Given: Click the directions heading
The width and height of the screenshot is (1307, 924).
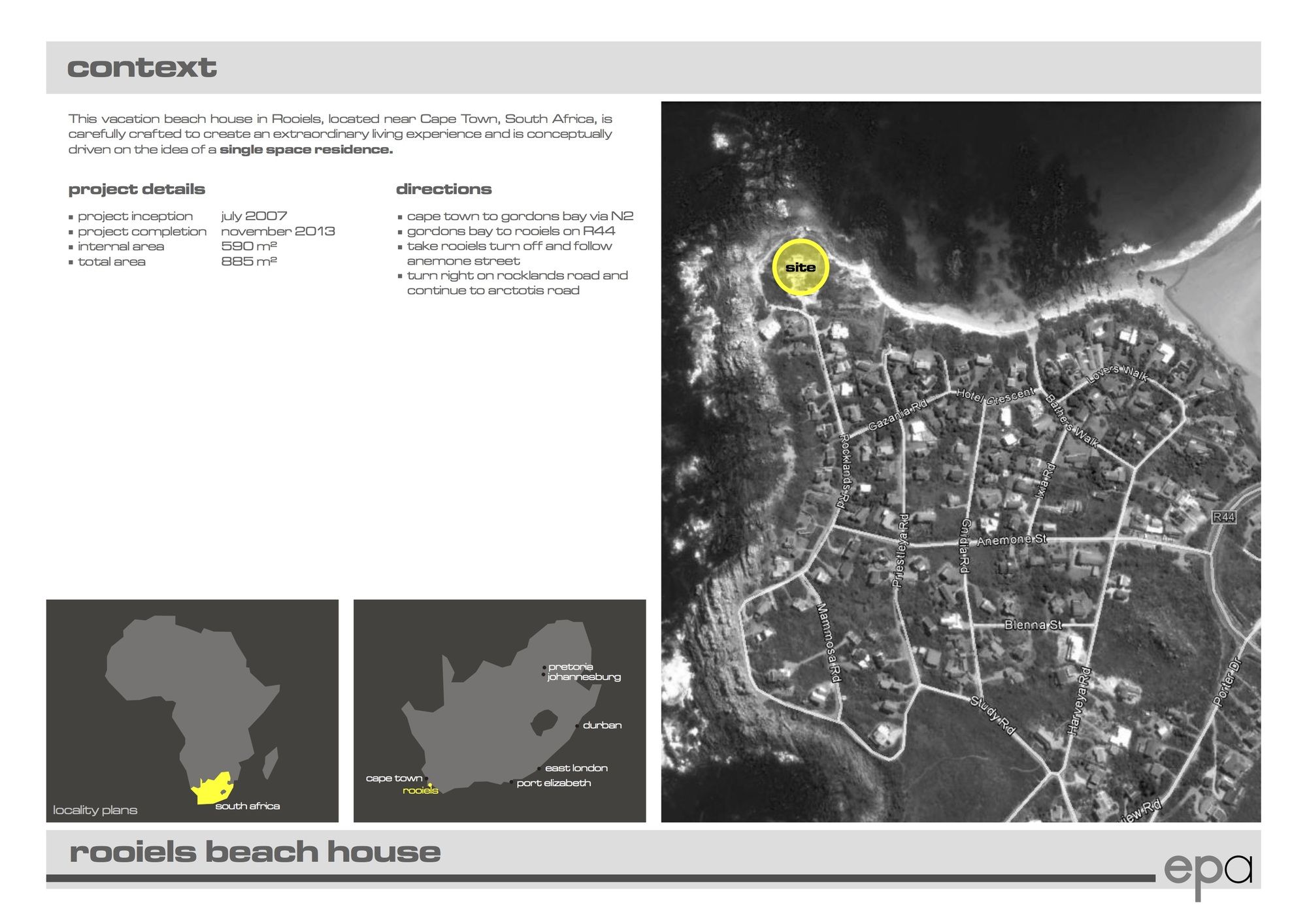Looking at the screenshot, I should pos(444,189).
